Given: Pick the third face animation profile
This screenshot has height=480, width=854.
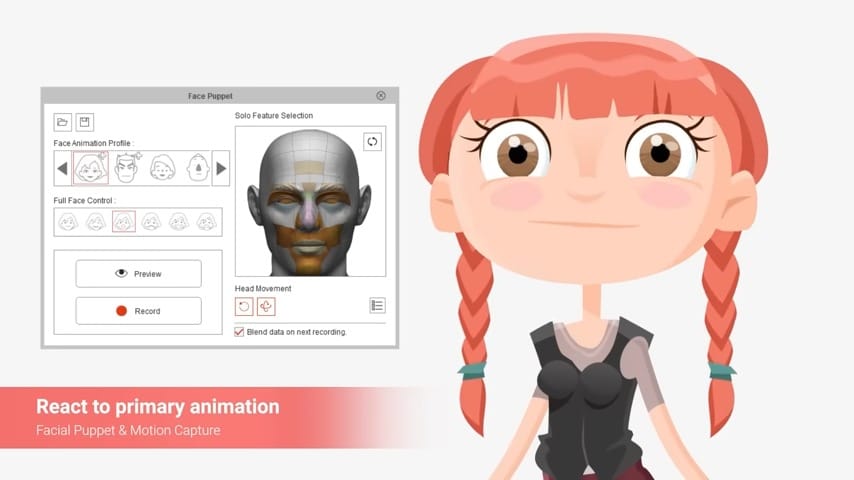Looking at the screenshot, I should coord(162,168).
